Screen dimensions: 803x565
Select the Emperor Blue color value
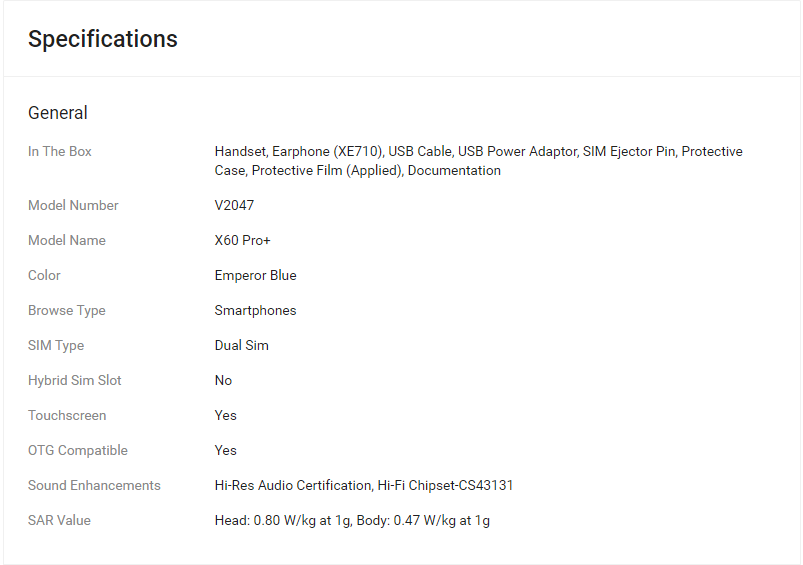click(256, 276)
